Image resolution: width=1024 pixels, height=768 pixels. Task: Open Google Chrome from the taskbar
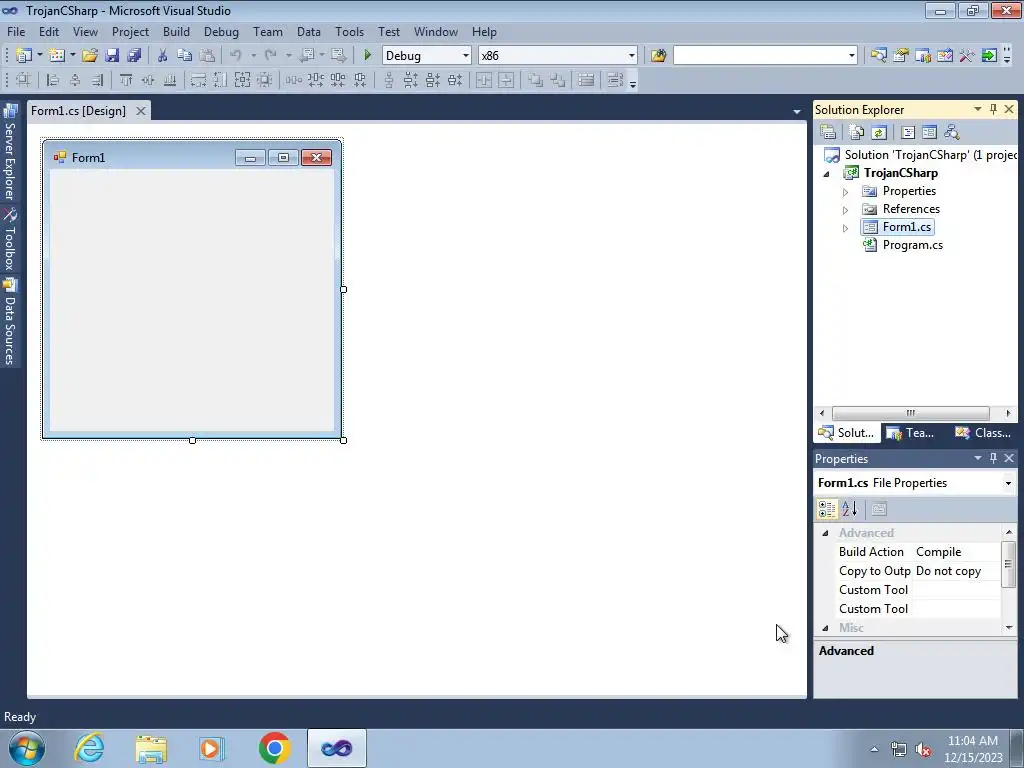(x=274, y=748)
